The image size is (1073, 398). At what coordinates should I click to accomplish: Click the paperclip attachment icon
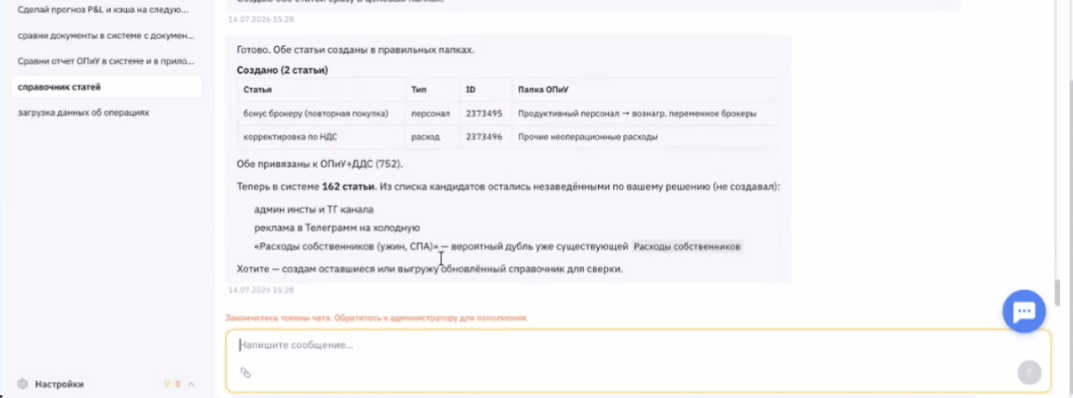tap(245, 373)
